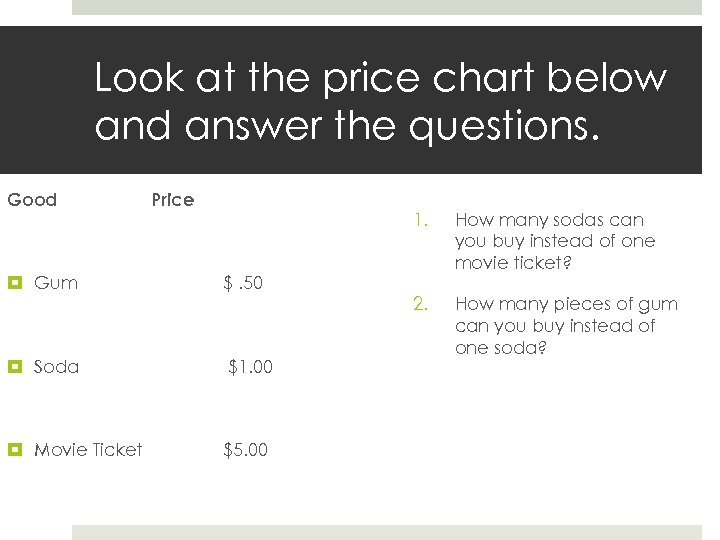Viewport: 720px width, 540px height.
Task: Select the question about sodas and movie ticket
Action: pyautogui.click(x=555, y=241)
